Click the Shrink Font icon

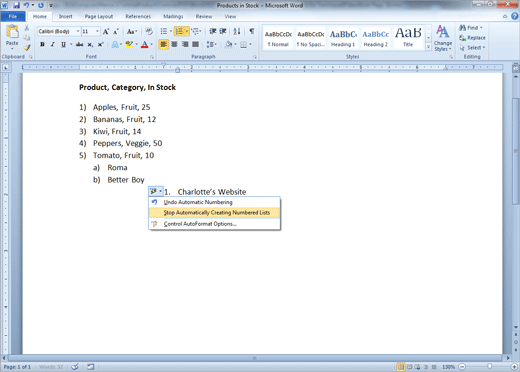[x=116, y=32]
